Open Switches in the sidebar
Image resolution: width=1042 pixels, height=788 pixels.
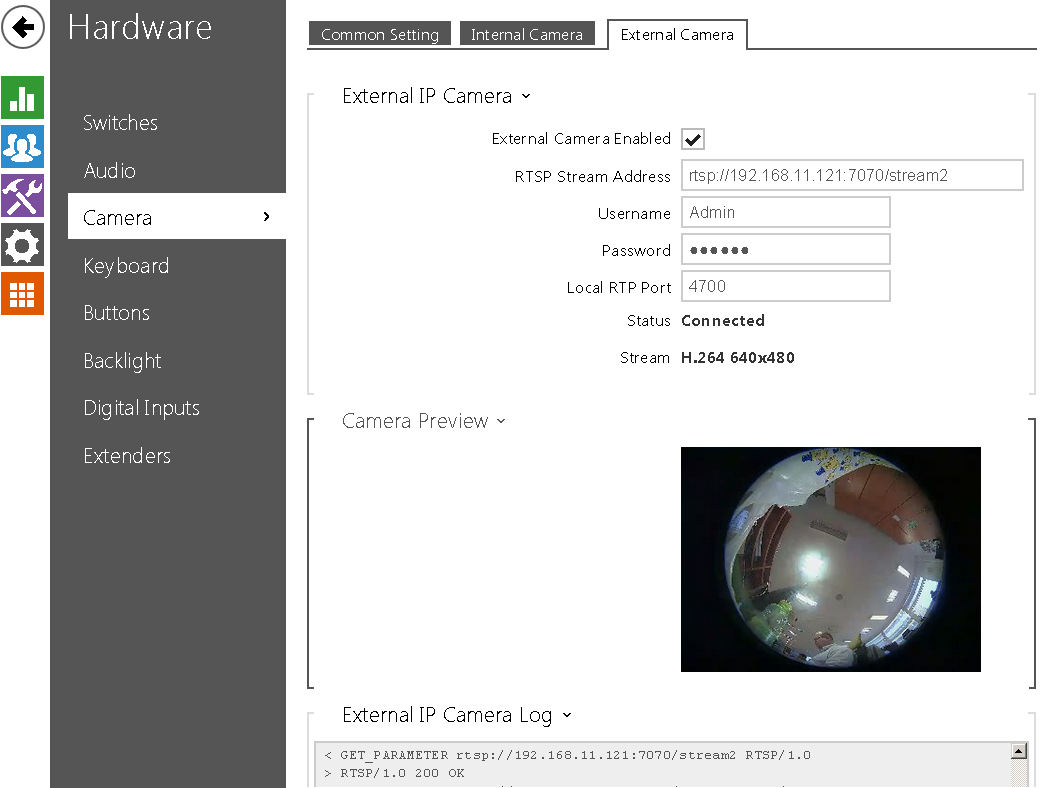(x=120, y=123)
